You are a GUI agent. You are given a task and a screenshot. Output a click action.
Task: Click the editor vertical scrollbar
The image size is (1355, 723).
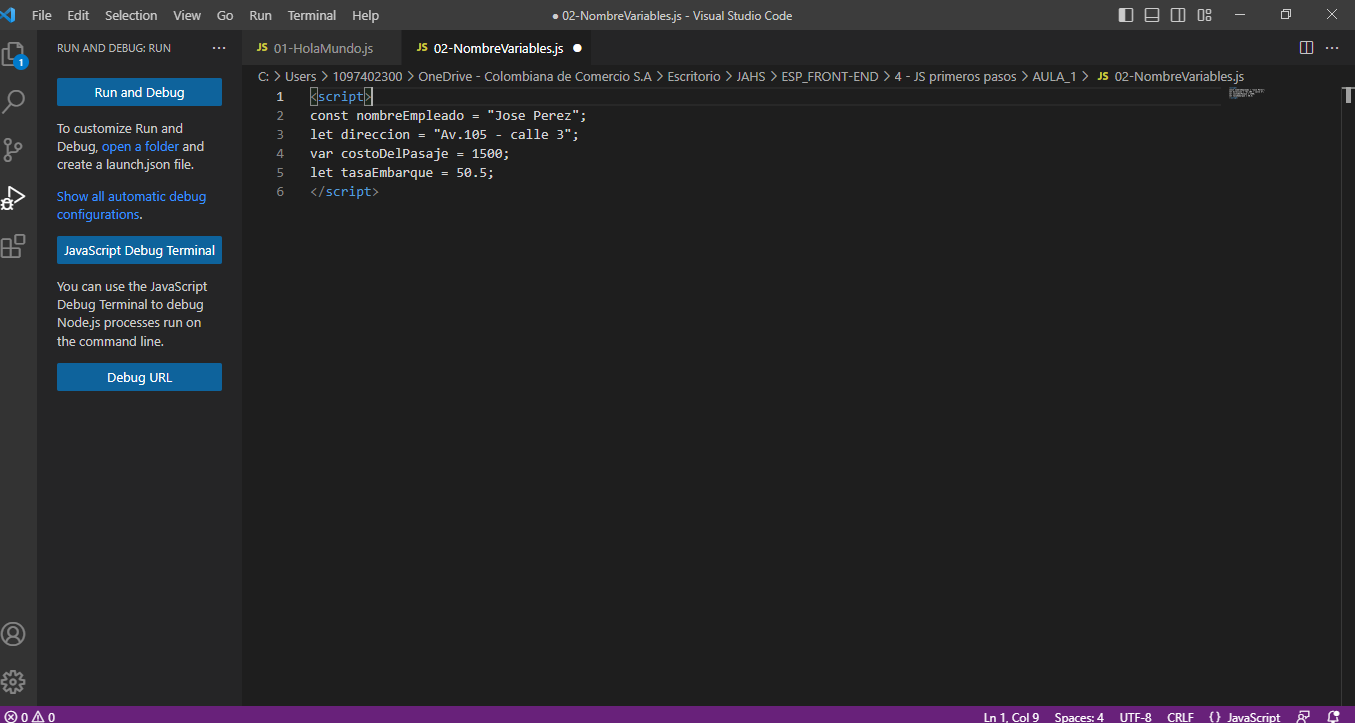(1348, 396)
